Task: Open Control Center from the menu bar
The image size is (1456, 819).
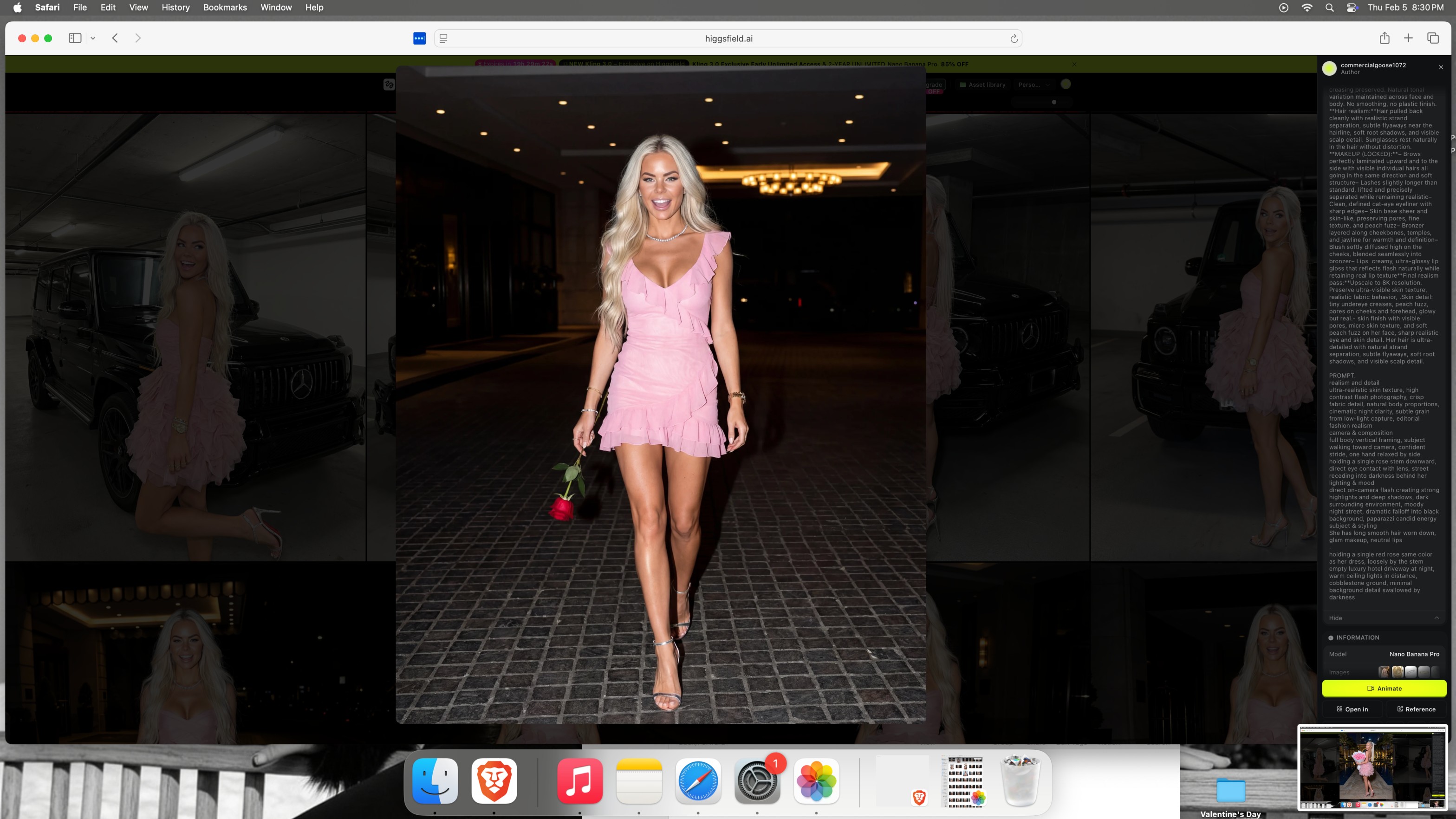Action: point(1352,7)
